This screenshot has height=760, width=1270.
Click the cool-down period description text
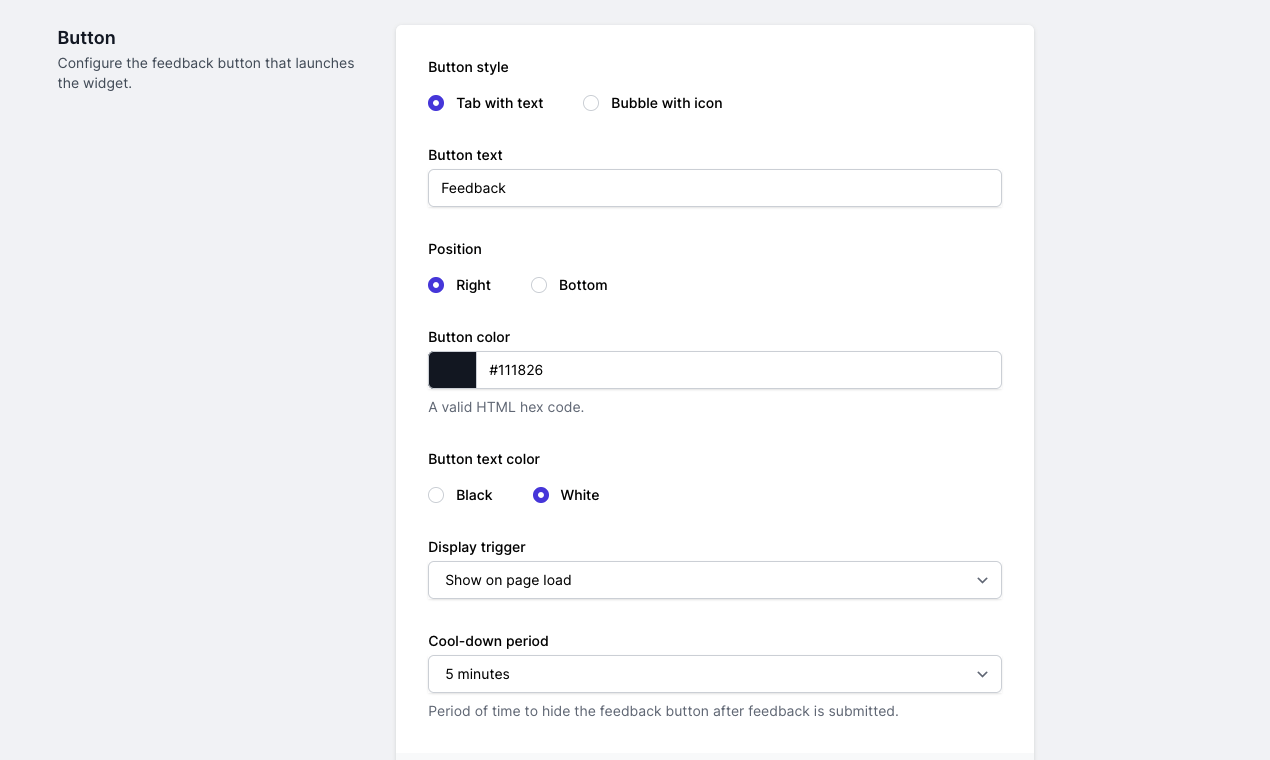(x=664, y=711)
